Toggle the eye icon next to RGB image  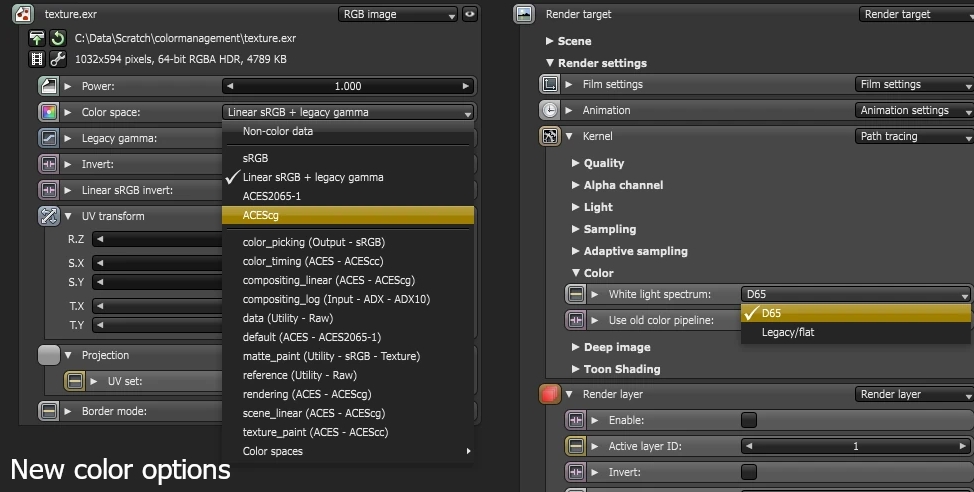click(469, 15)
